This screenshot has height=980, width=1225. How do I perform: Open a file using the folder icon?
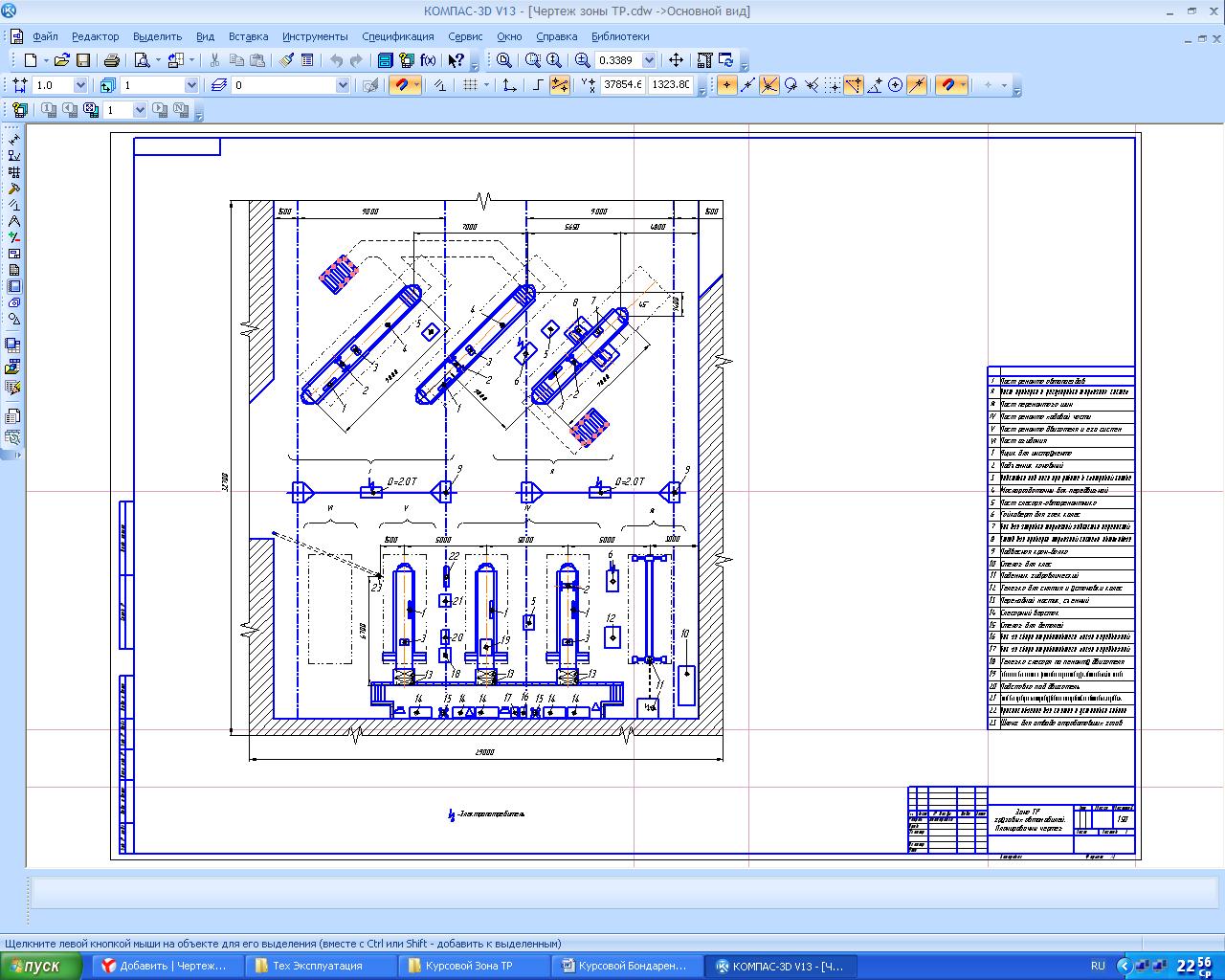coord(61,59)
